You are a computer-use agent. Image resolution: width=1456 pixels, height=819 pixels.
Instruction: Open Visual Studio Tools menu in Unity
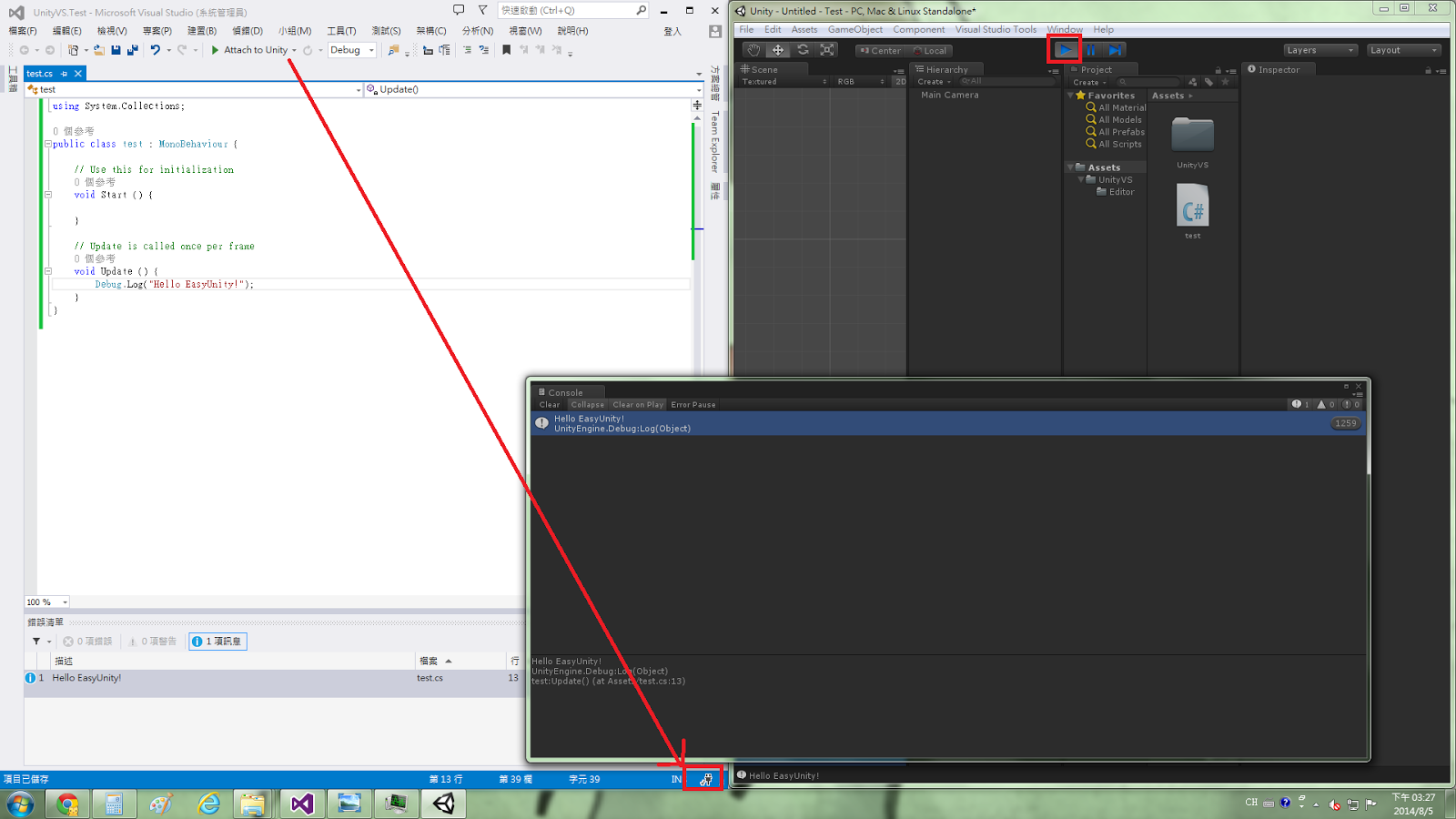pos(996,29)
